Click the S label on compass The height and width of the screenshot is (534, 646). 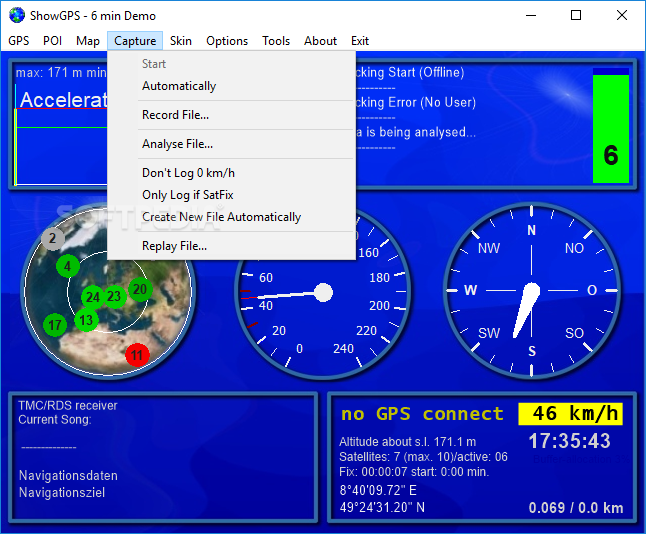[532, 351]
